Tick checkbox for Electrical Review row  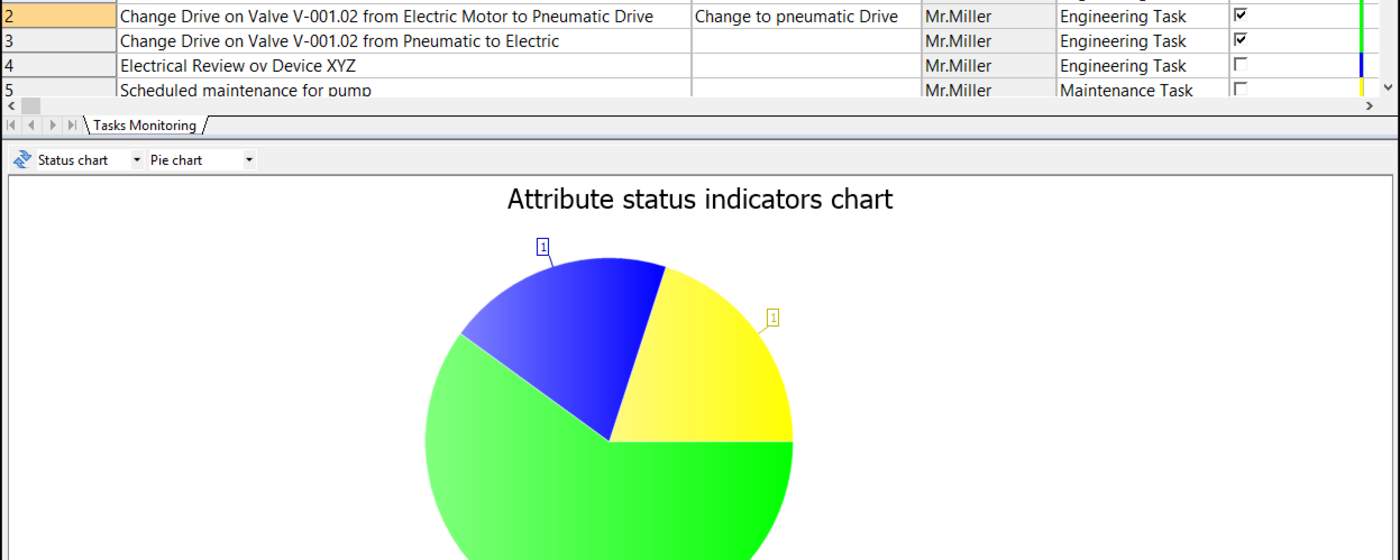pos(1240,64)
